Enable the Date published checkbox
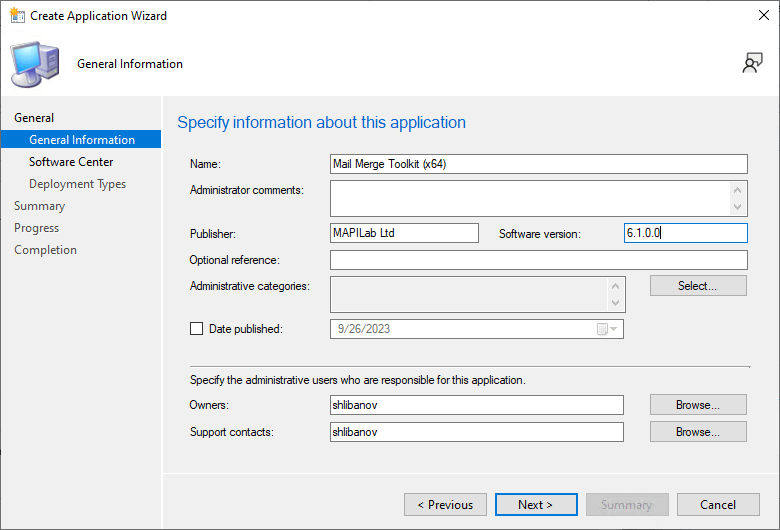 [196, 328]
